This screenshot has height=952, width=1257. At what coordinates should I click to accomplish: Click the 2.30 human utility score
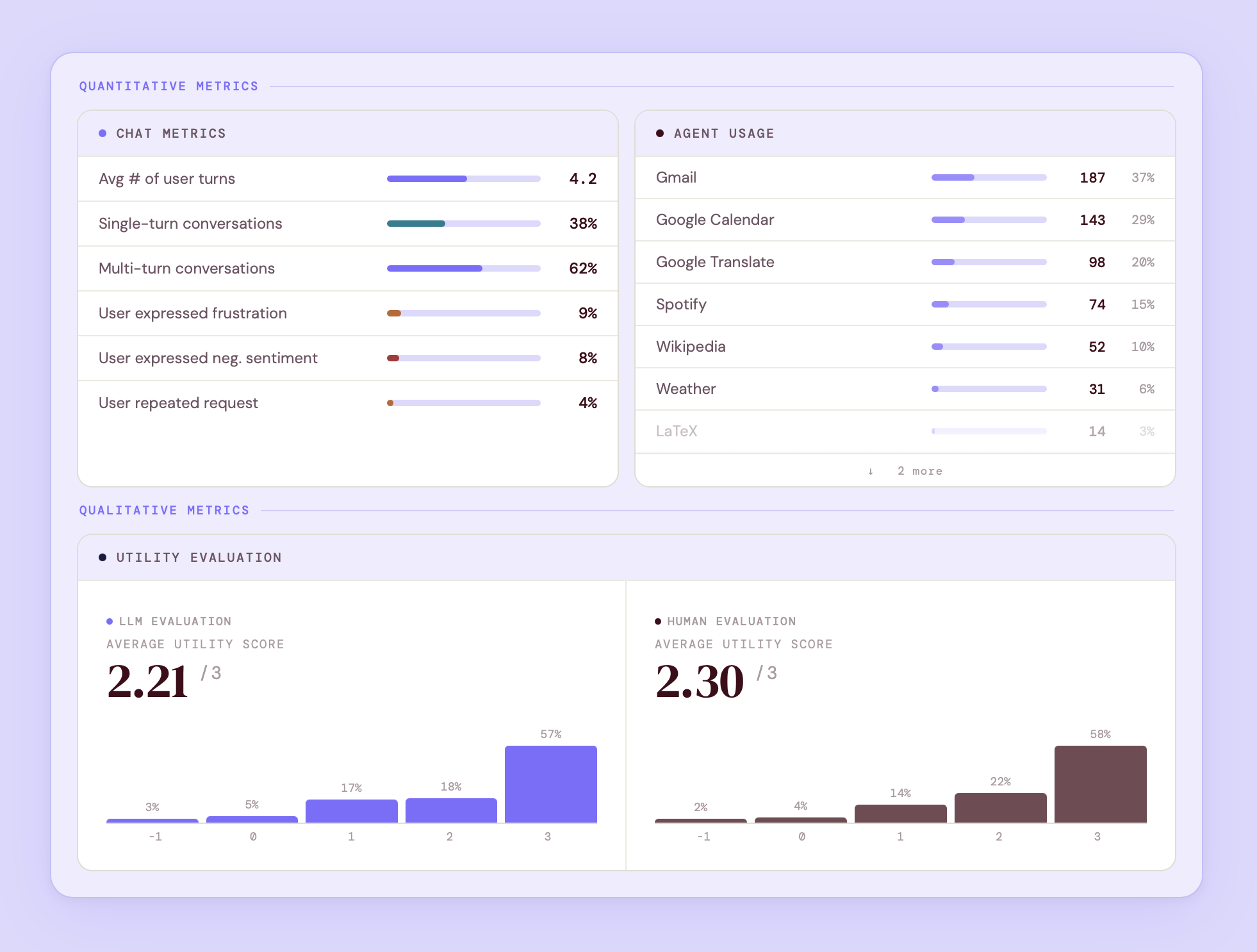pos(699,681)
